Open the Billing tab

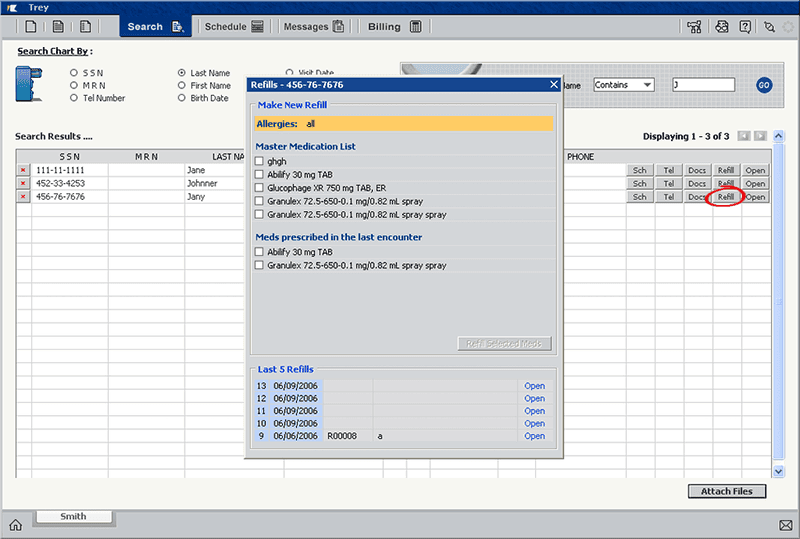(394, 27)
